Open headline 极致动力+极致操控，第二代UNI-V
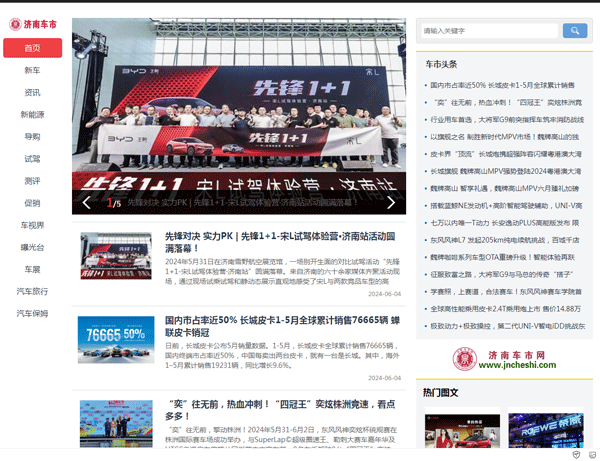Image resolution: width=600 pixels, height=461 pixels. click(x=507, y=326)
